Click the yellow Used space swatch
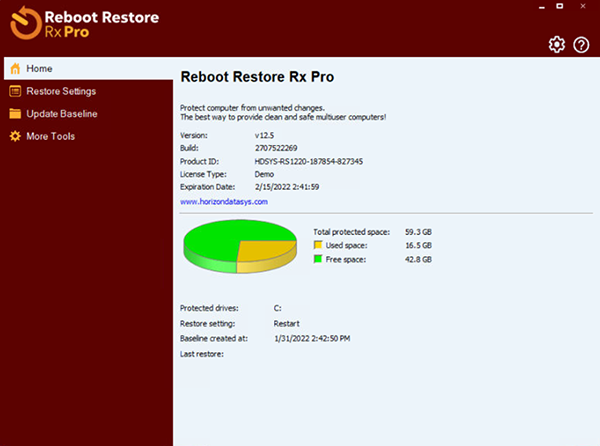 point(318,245)
